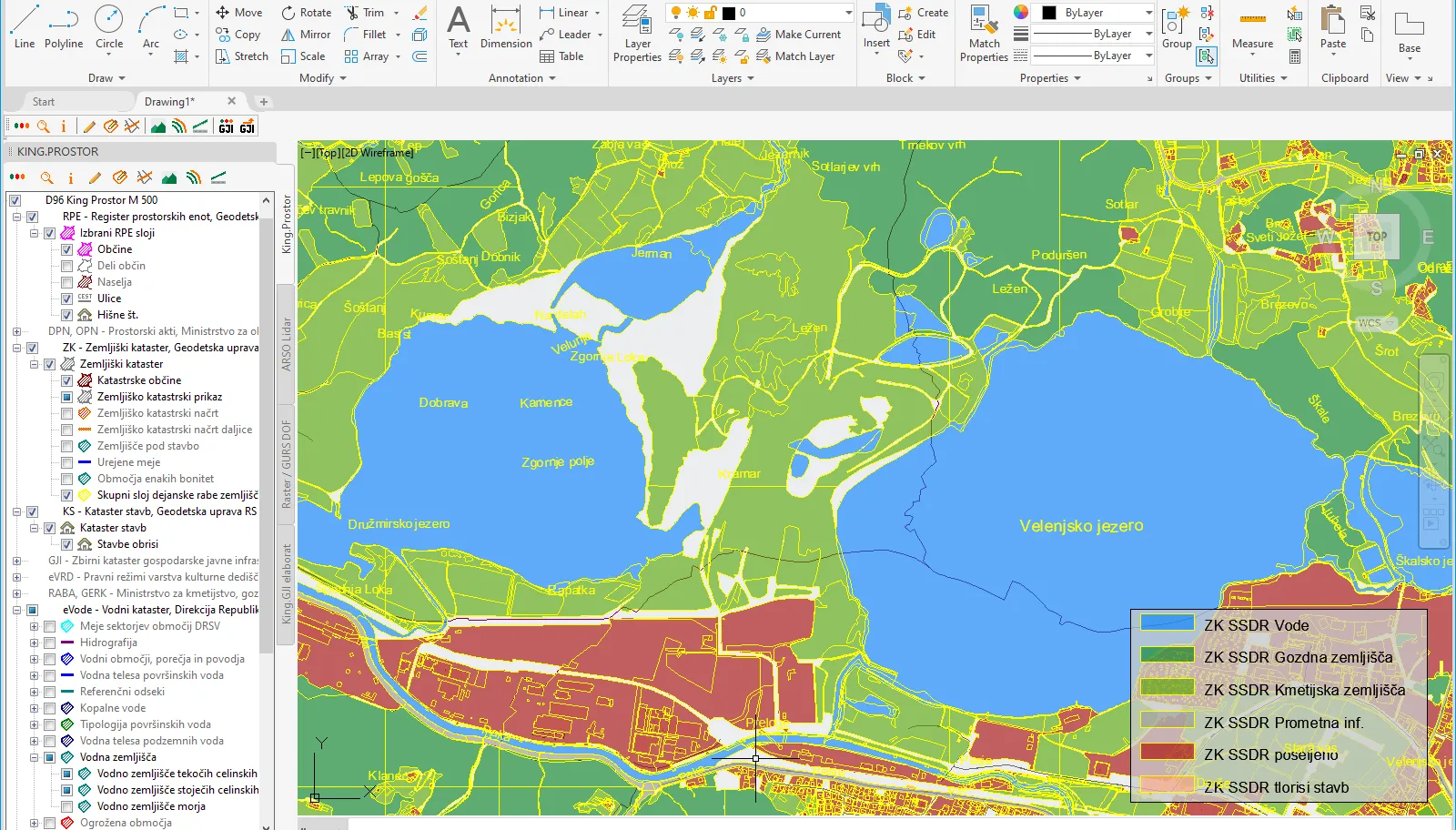Viewport: 1456px width, 830px height.
Task: Click the Make Current layer button
Action: [x=799, y=35]
